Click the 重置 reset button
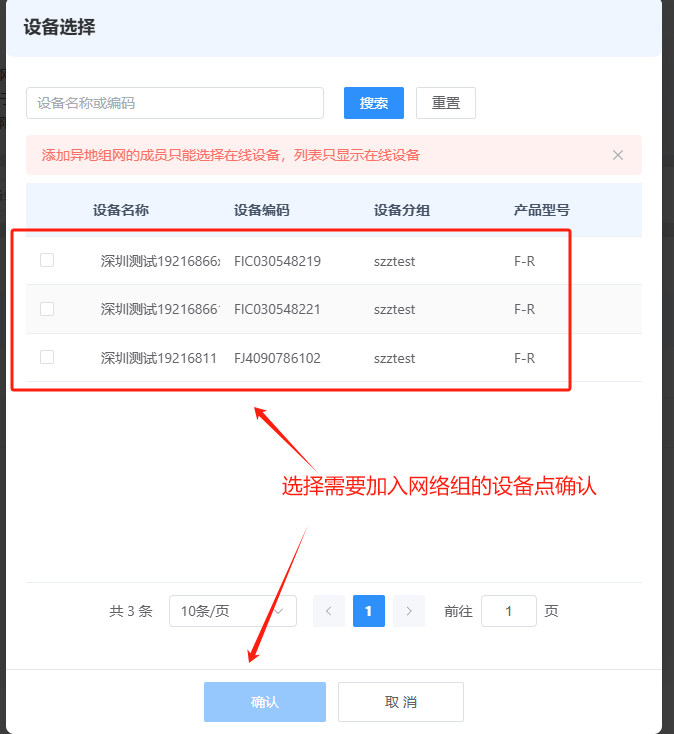The width and height of the screenshot is (674, 734). tap(446, 103)
